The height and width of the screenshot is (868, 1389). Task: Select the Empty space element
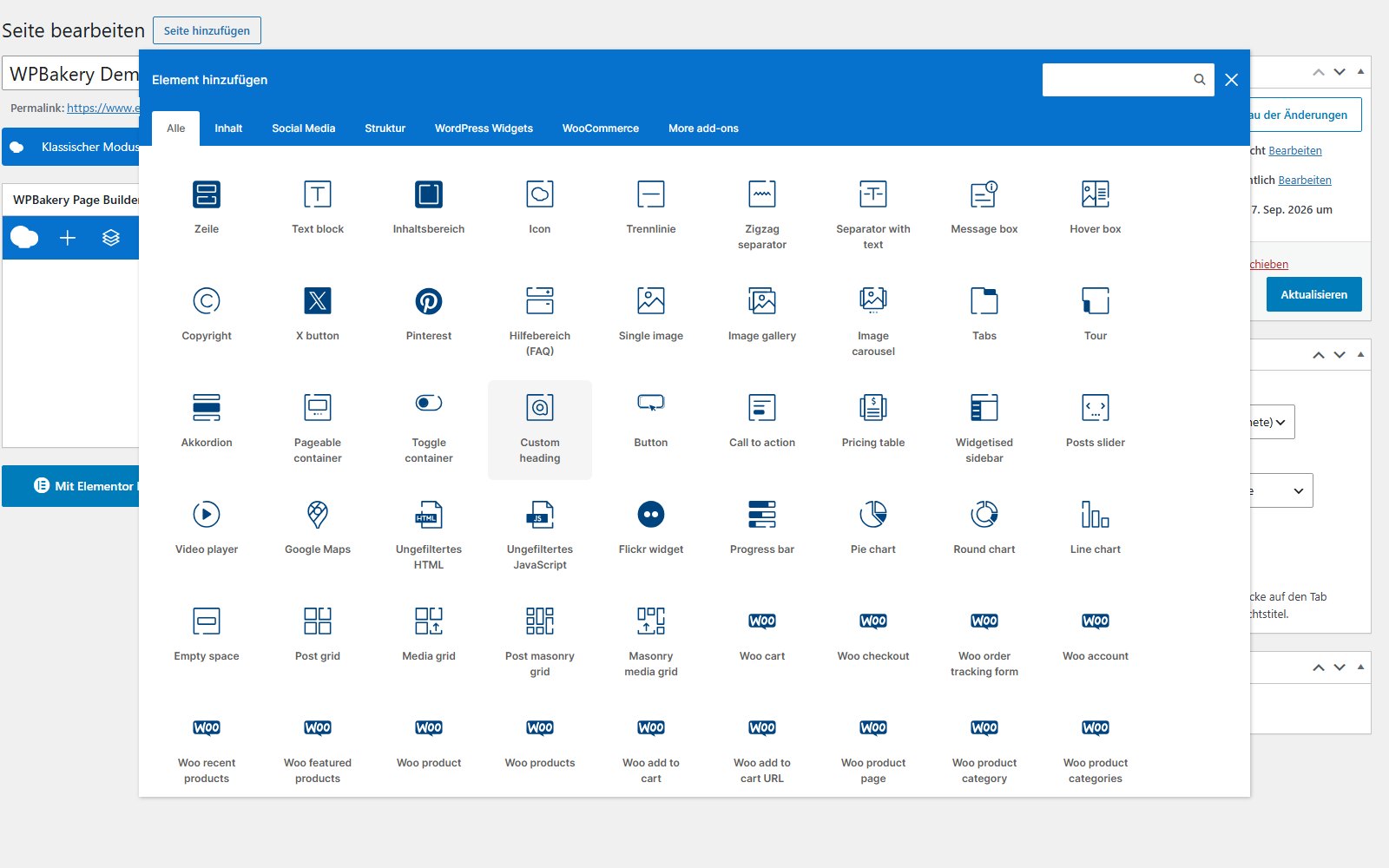(x=207, y=635)
